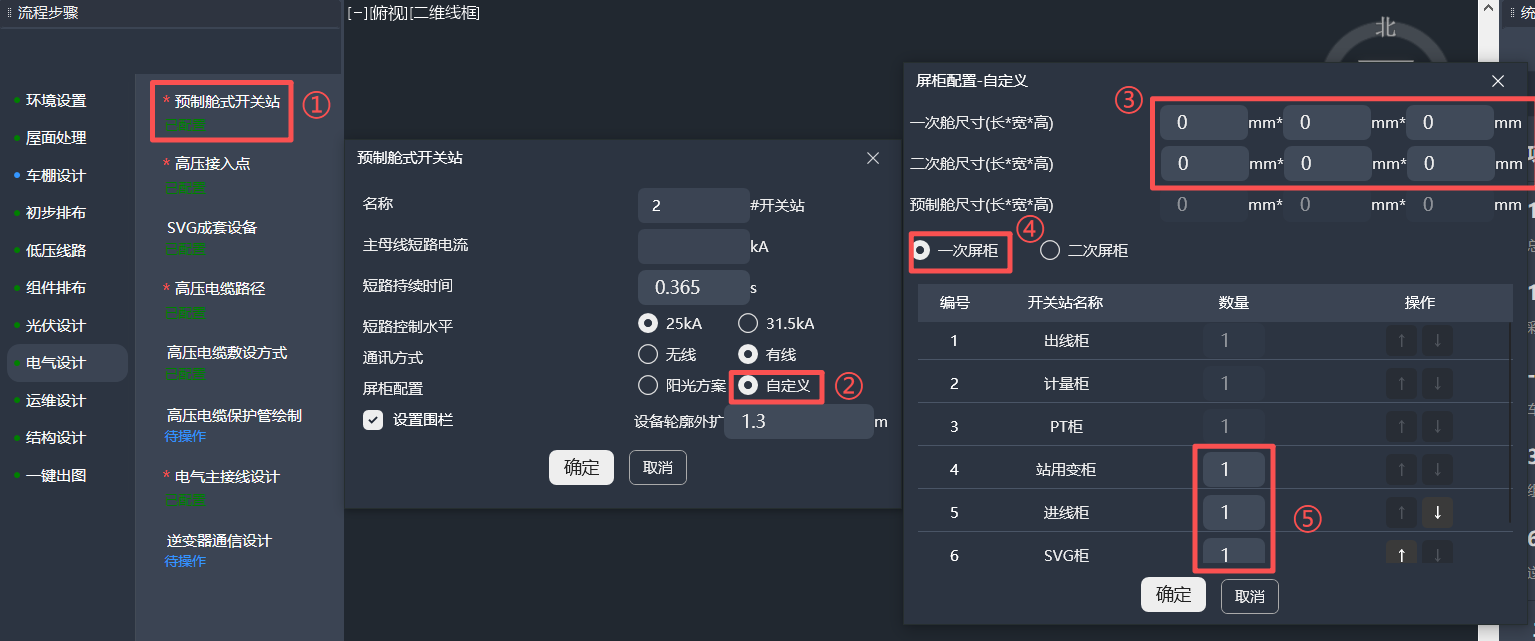Click 确定 in the 屏柜配置 dialog

(1173, 595)
